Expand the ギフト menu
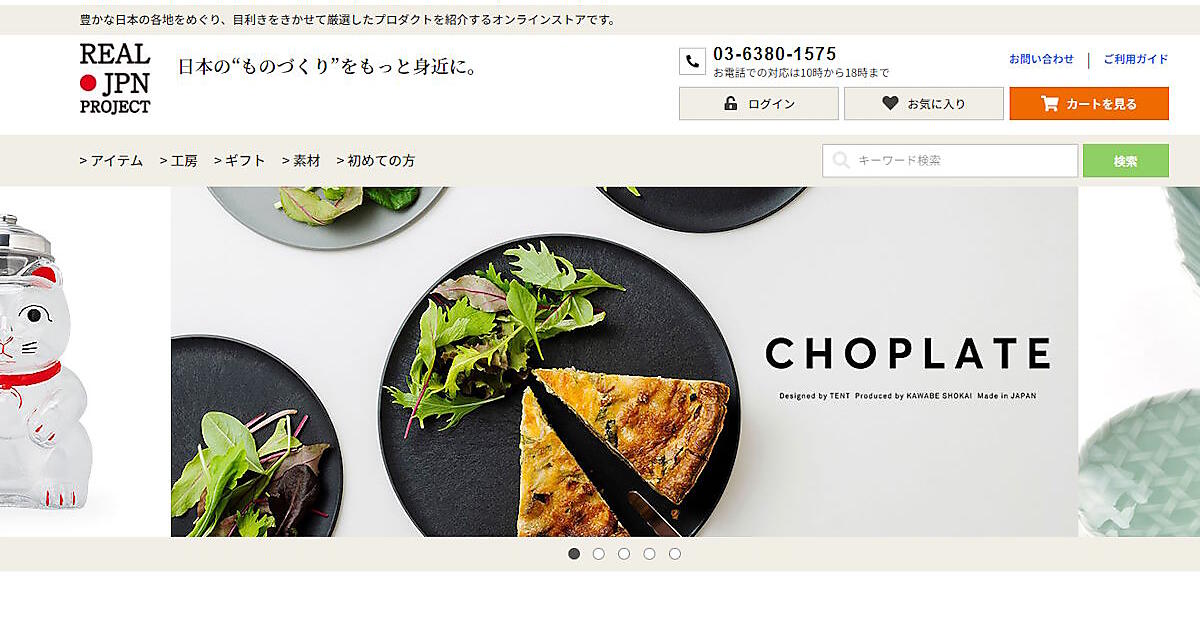Image resolution: width=1200 pixels, height=630 pixels. (240, 160)
